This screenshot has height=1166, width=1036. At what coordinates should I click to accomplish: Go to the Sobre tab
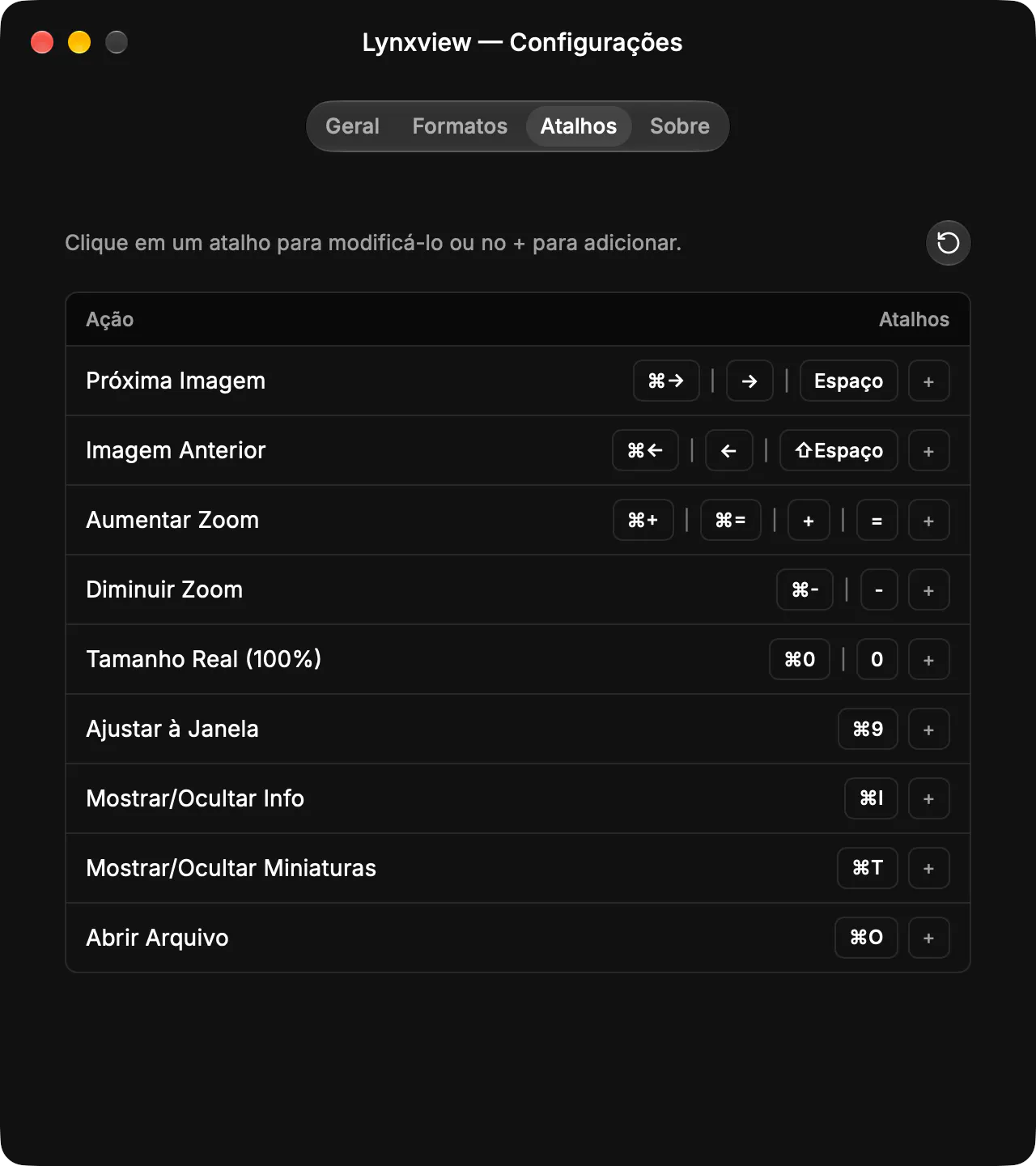click(x=680, y=126)
